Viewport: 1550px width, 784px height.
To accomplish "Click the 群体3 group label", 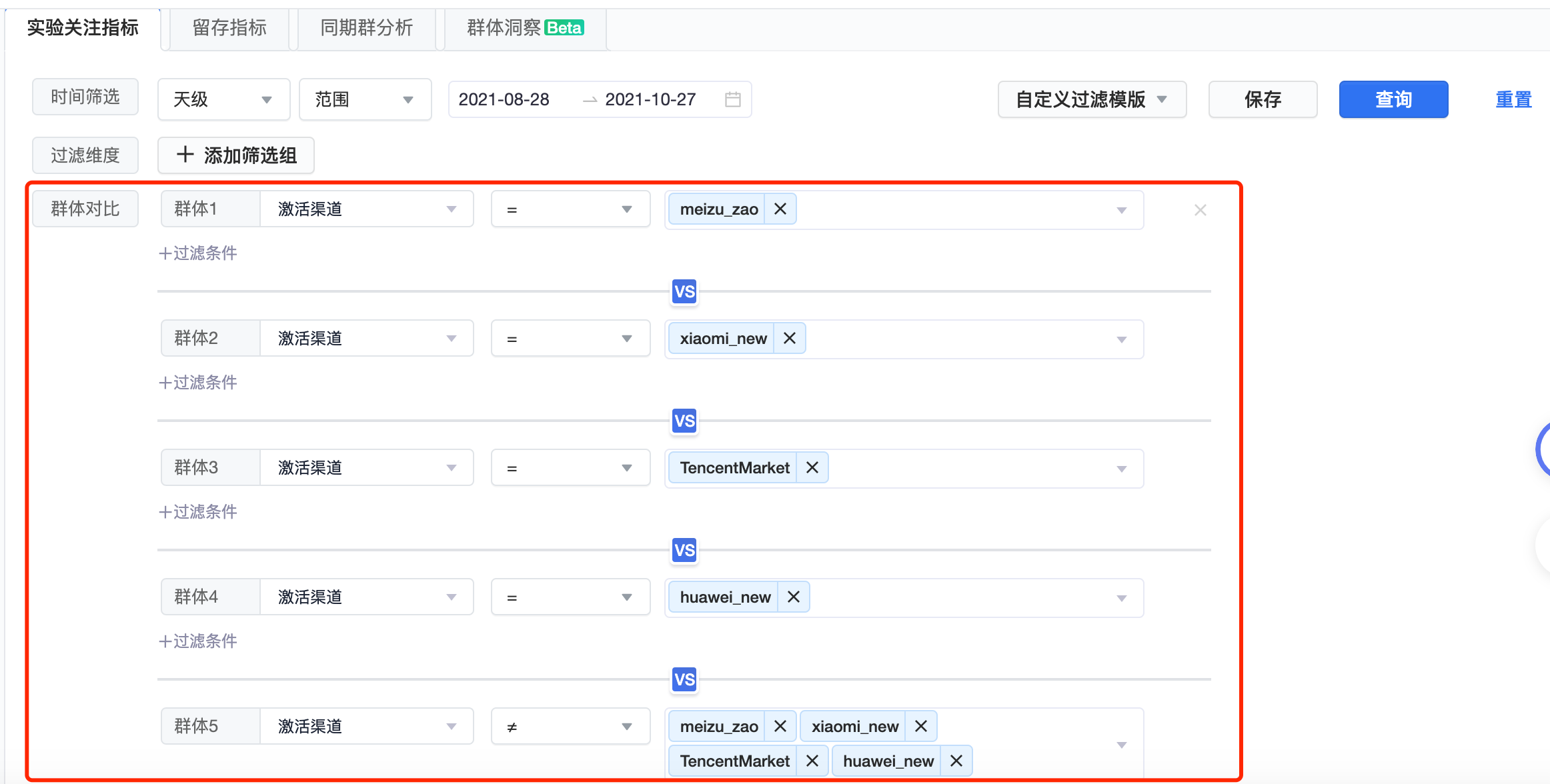I will coord(211,468).
